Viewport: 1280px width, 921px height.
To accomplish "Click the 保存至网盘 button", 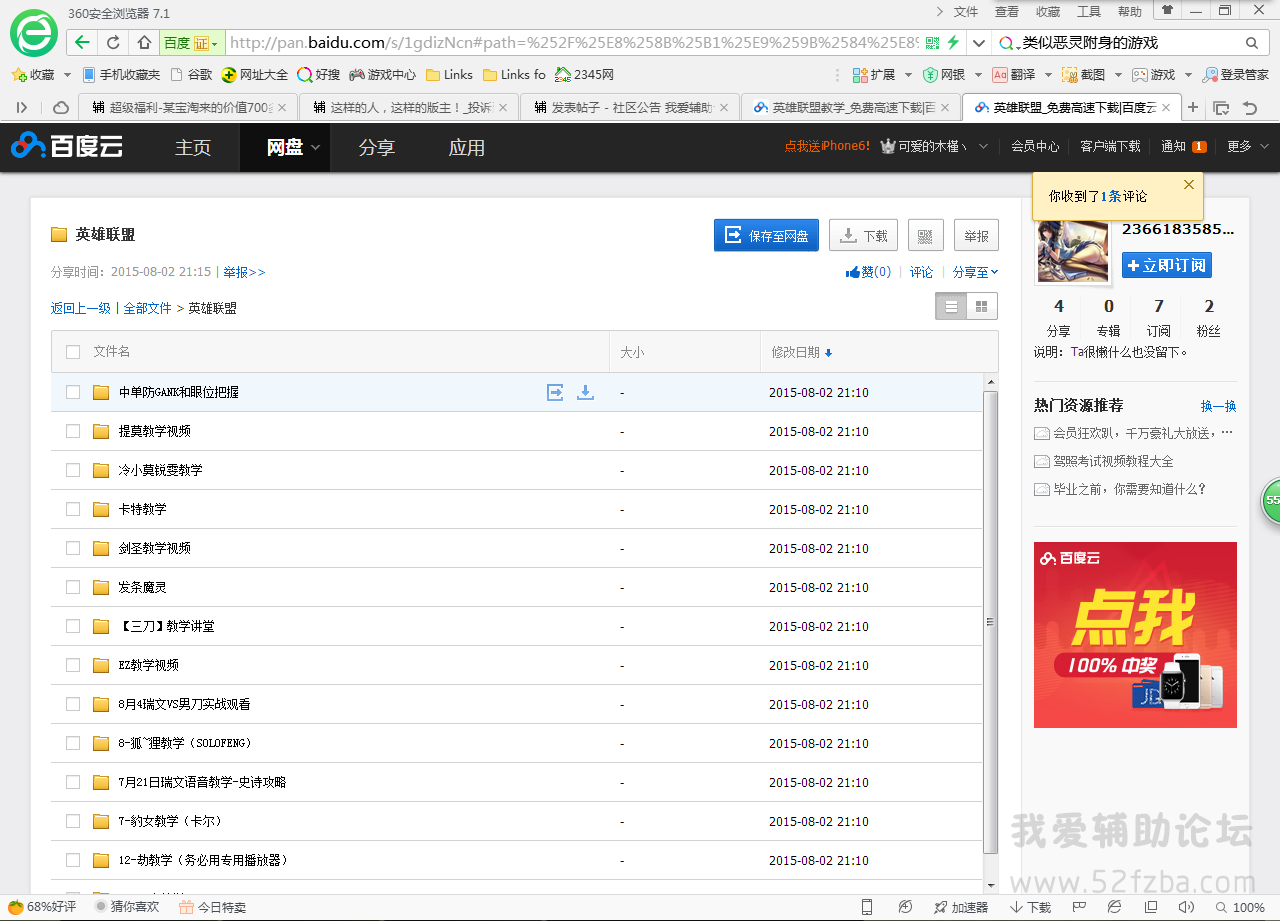I will (x=766, y=236).
